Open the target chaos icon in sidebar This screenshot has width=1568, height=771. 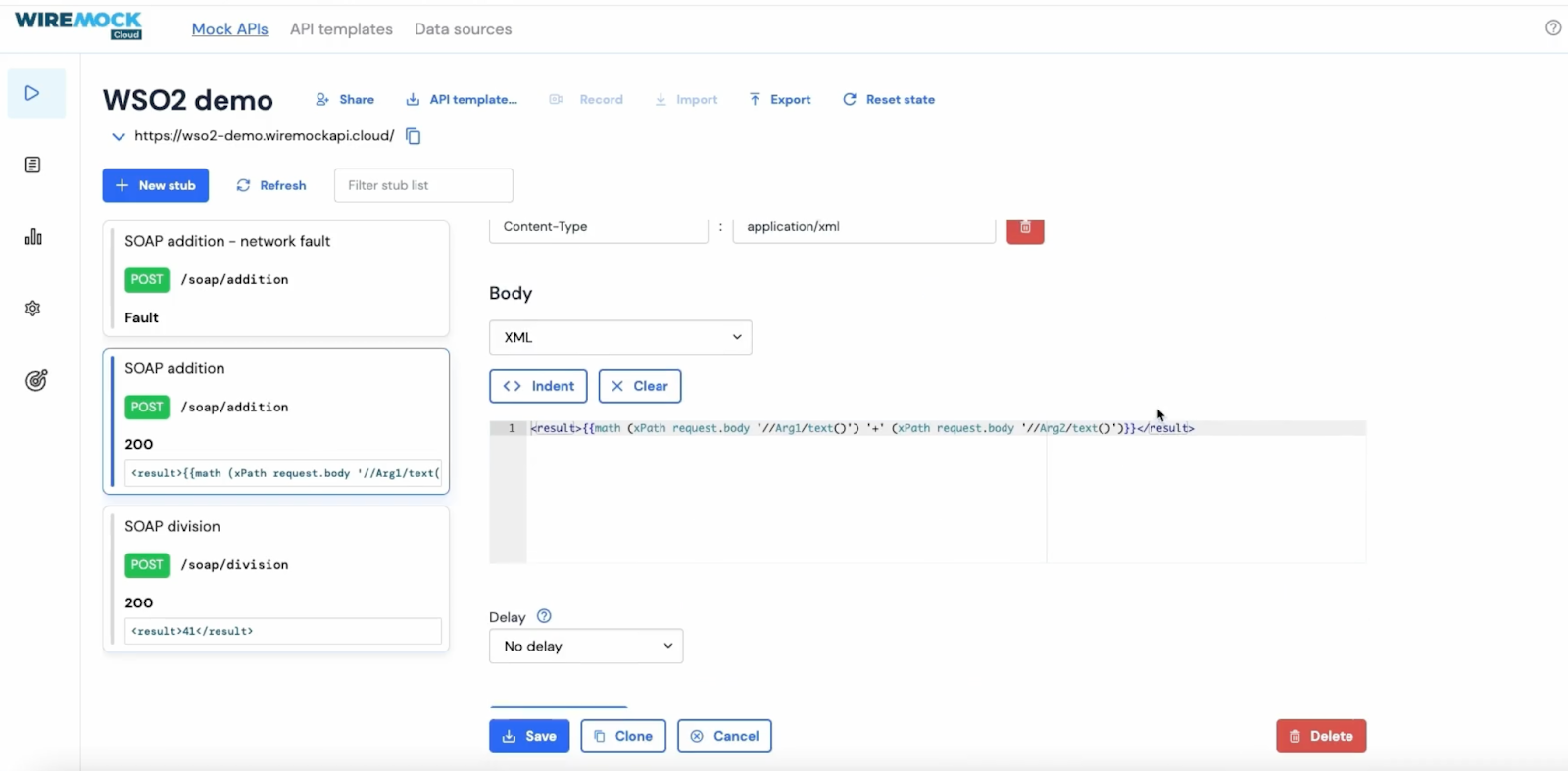pos(35,380)
